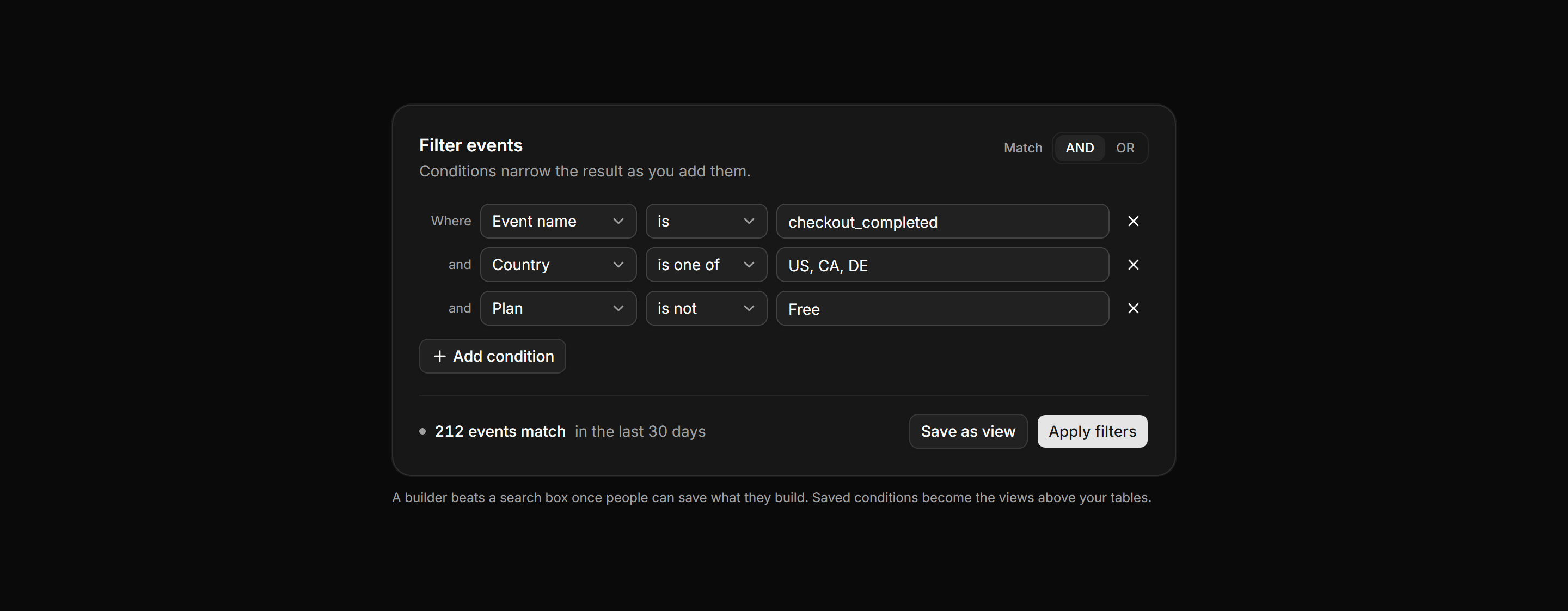
Task: Open the Plan field dropdown
Action: pos(558,309)
